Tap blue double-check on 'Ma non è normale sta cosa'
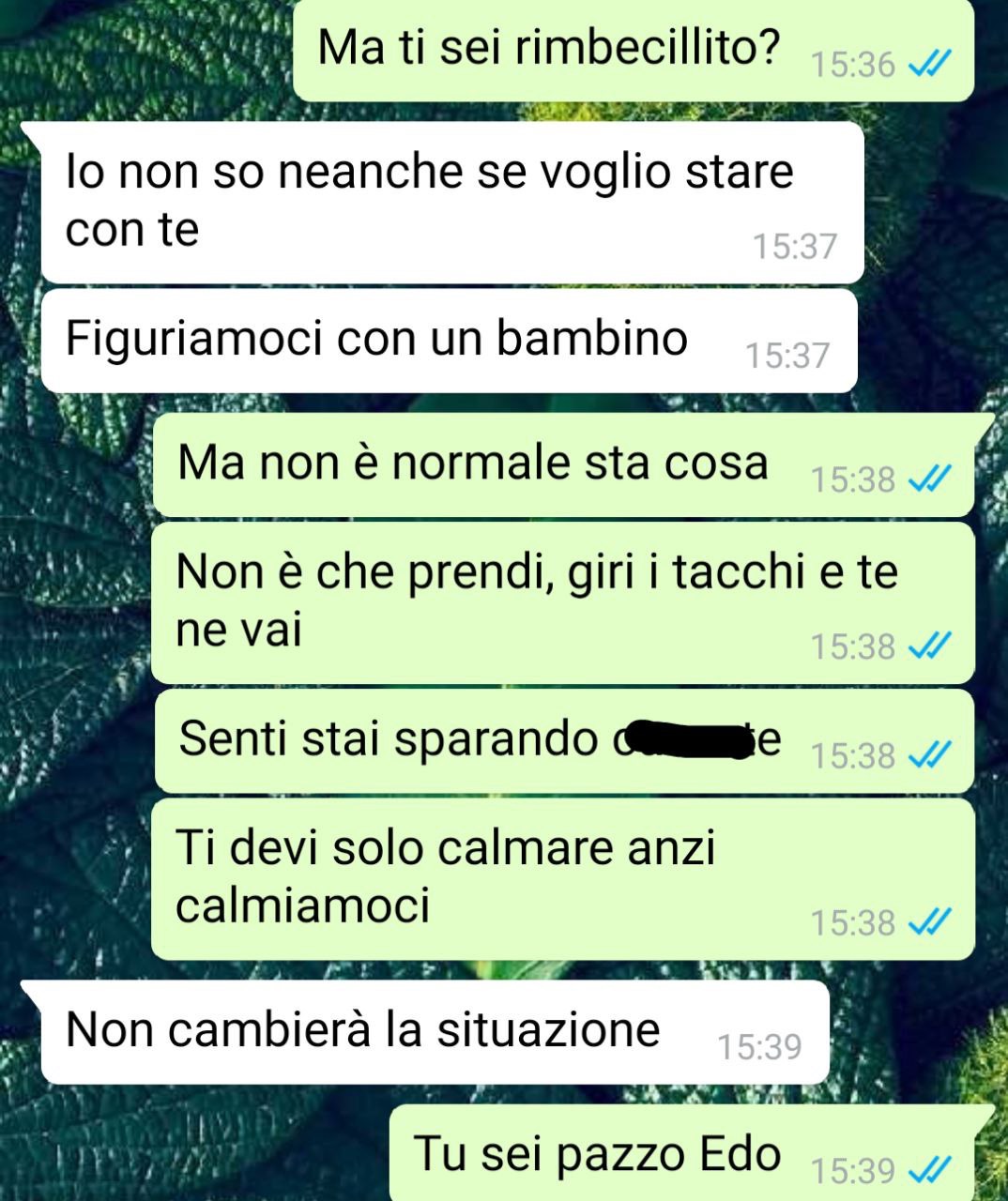 [x=932, y=479]
